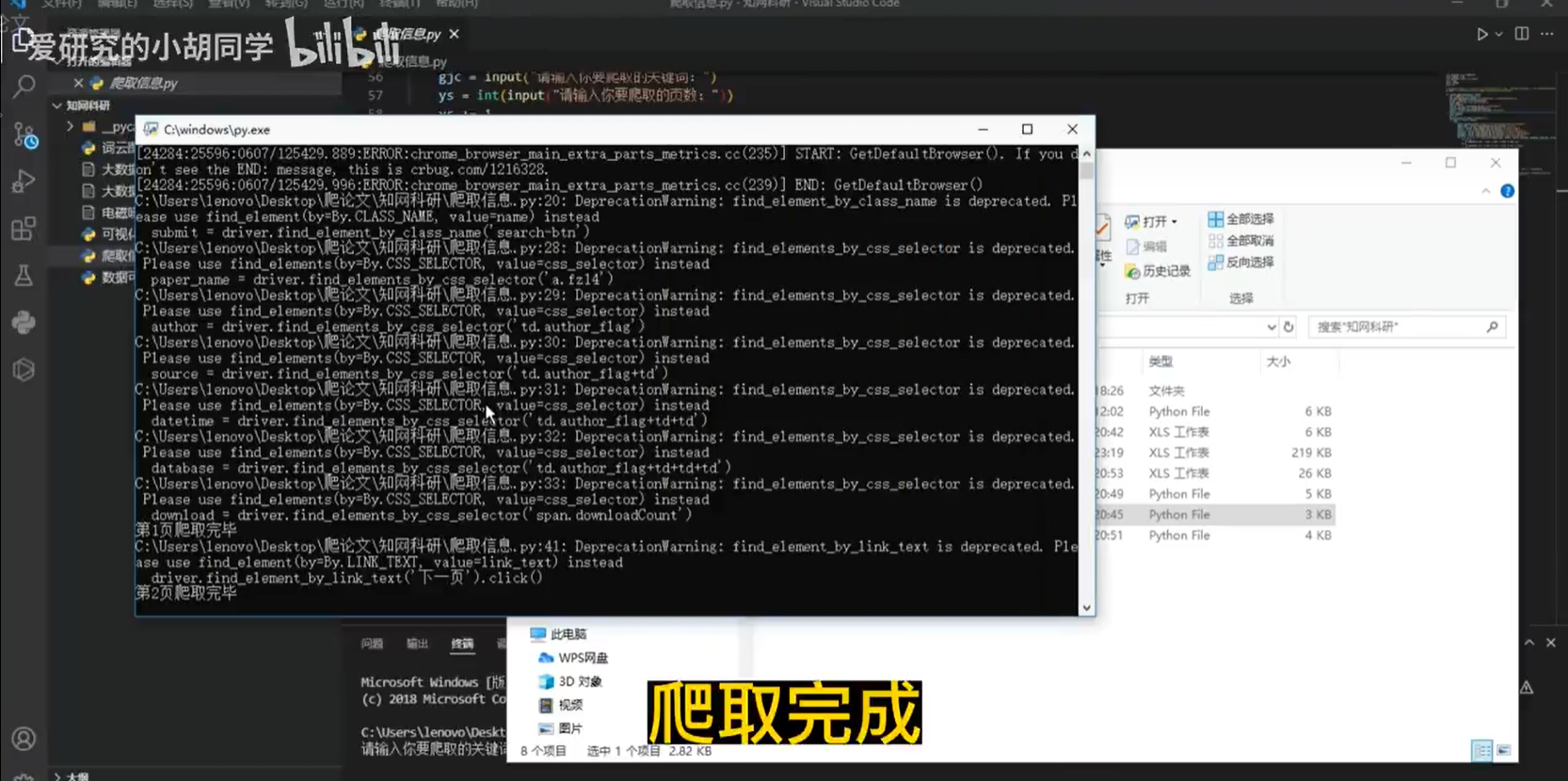Open the Explorer address bar history dropdown

click(1271, 327)
